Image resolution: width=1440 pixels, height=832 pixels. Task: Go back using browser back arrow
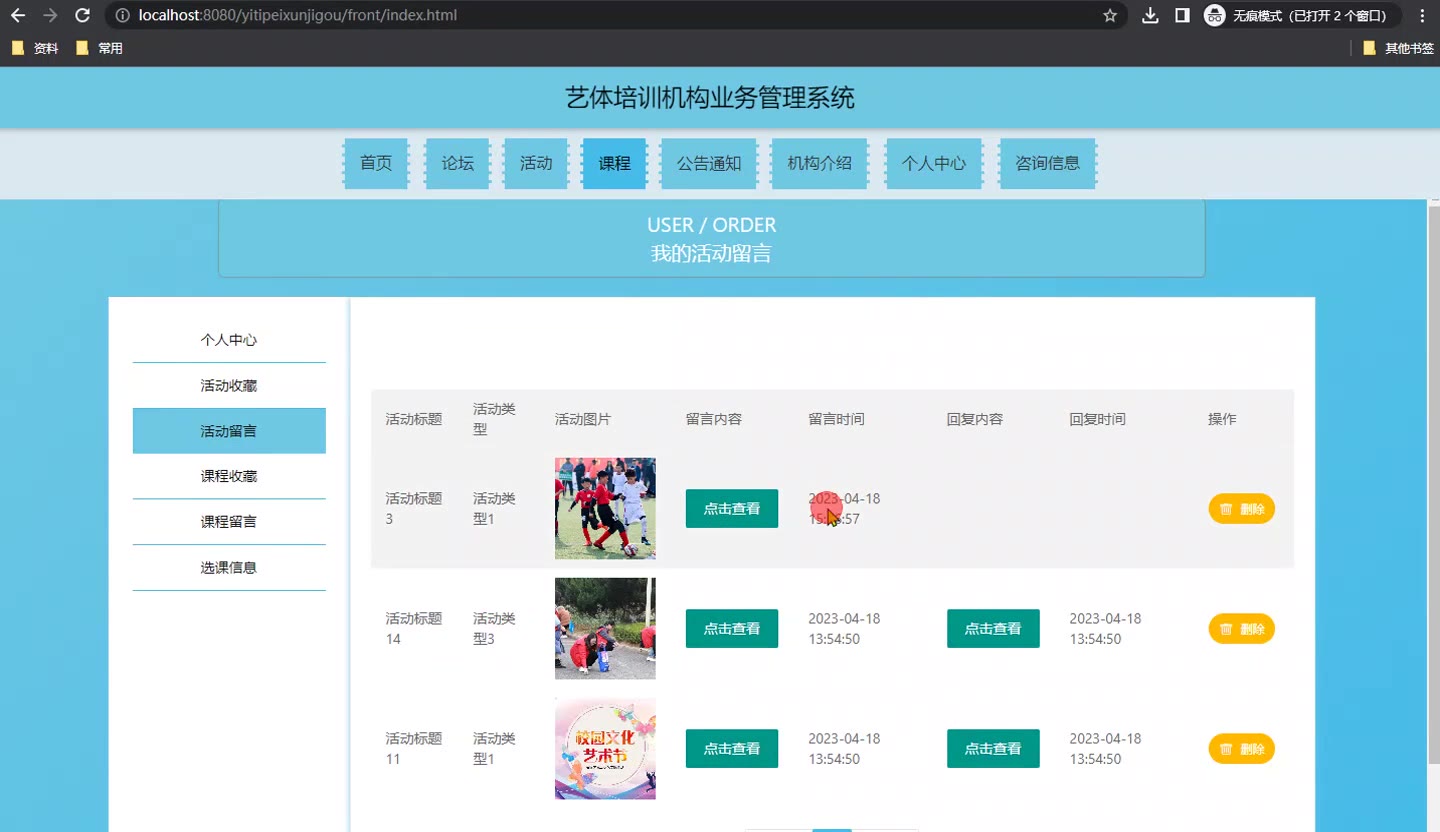click(x=17, y=15)
